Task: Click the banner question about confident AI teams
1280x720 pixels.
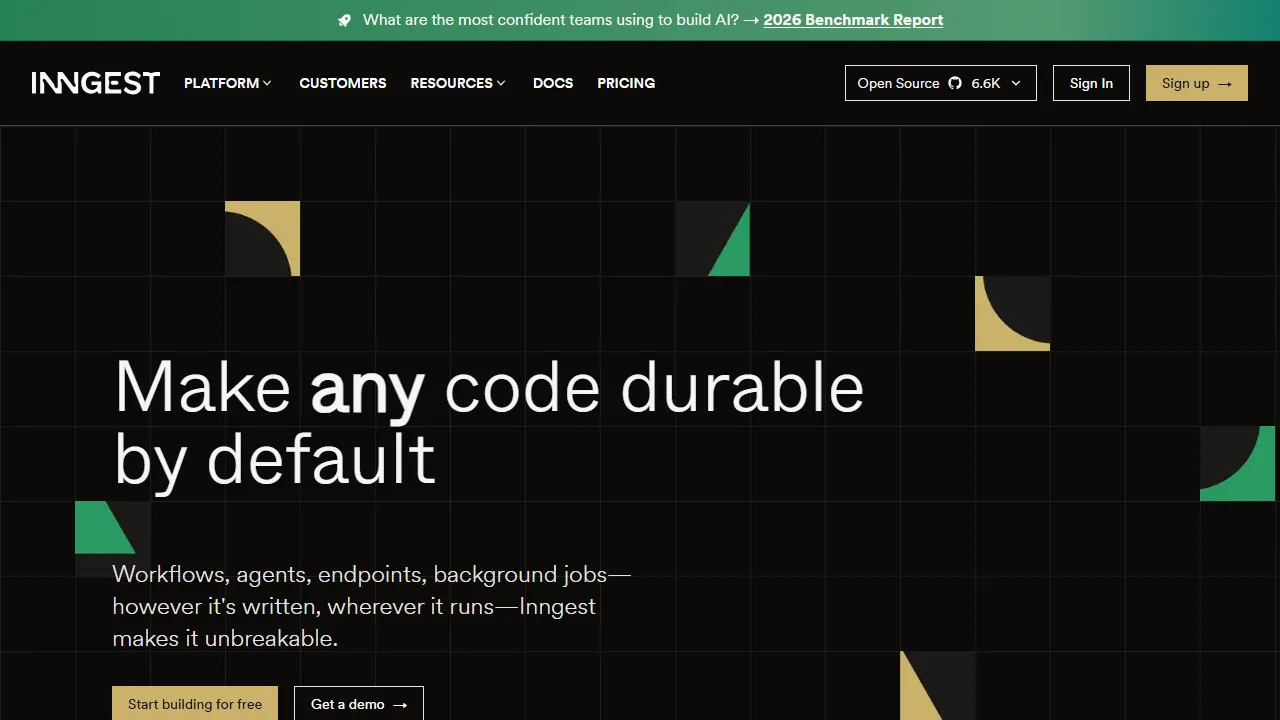Action: 551,20
